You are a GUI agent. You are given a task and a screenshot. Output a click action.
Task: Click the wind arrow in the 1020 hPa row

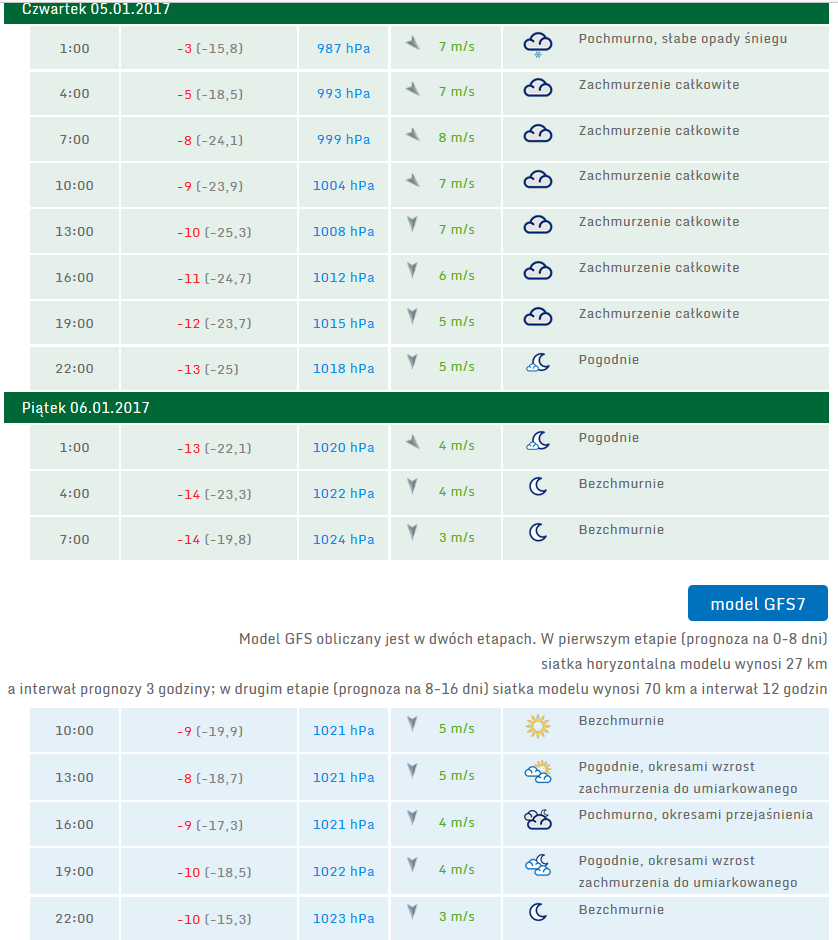pyautogui.click(x=412, y=442)
